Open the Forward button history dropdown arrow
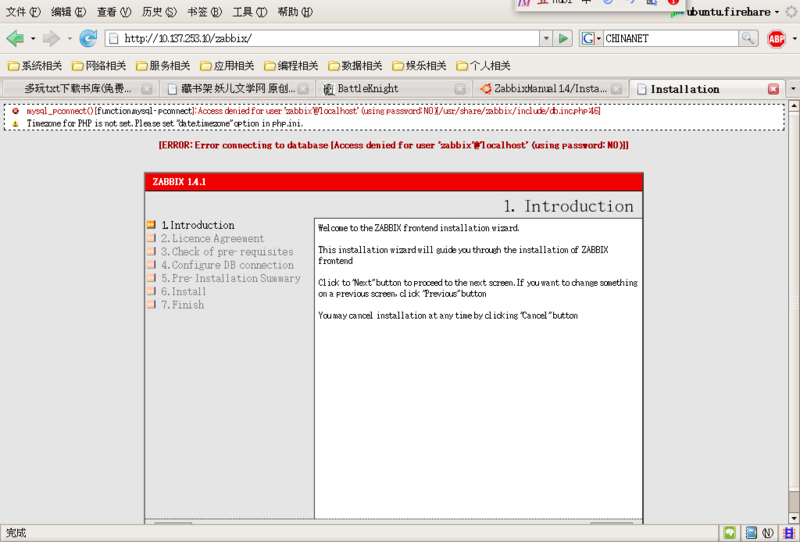This screenshot has height=542, width=800. (69, 39)
